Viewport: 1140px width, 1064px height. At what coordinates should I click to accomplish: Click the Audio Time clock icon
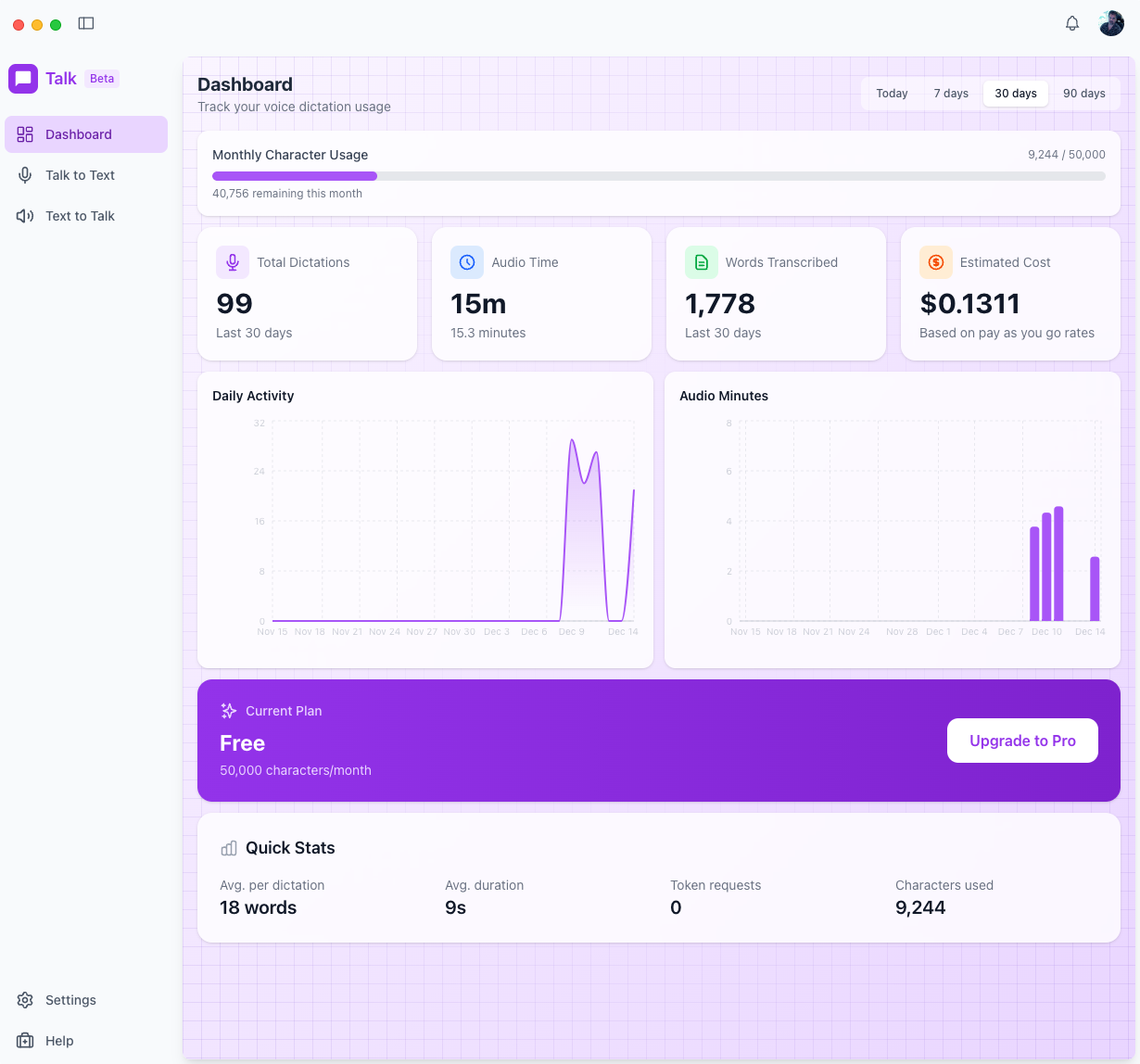pos(466,262)
